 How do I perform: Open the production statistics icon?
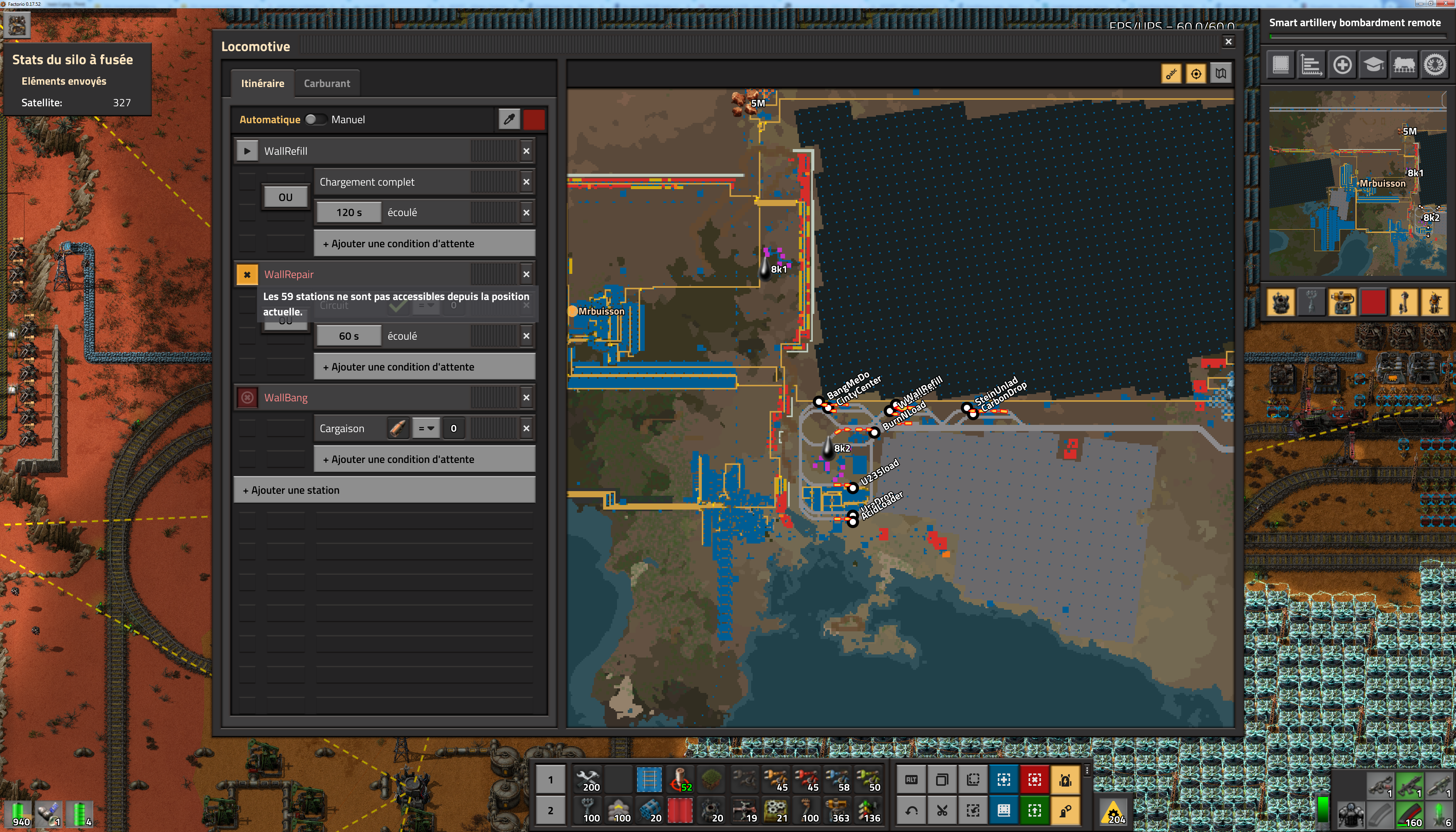(1311, 65)
